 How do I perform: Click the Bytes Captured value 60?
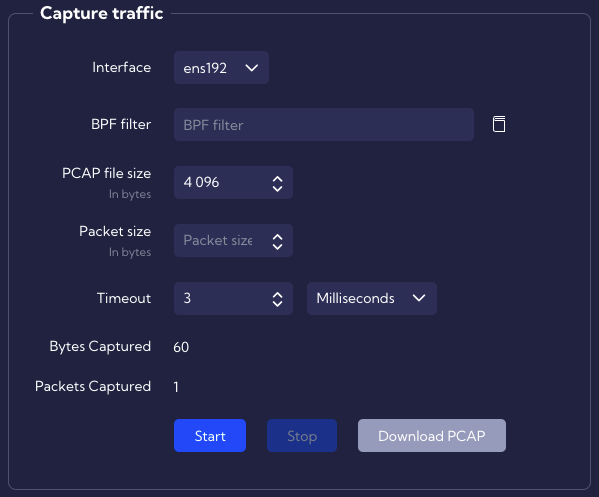tap(181, 347)
